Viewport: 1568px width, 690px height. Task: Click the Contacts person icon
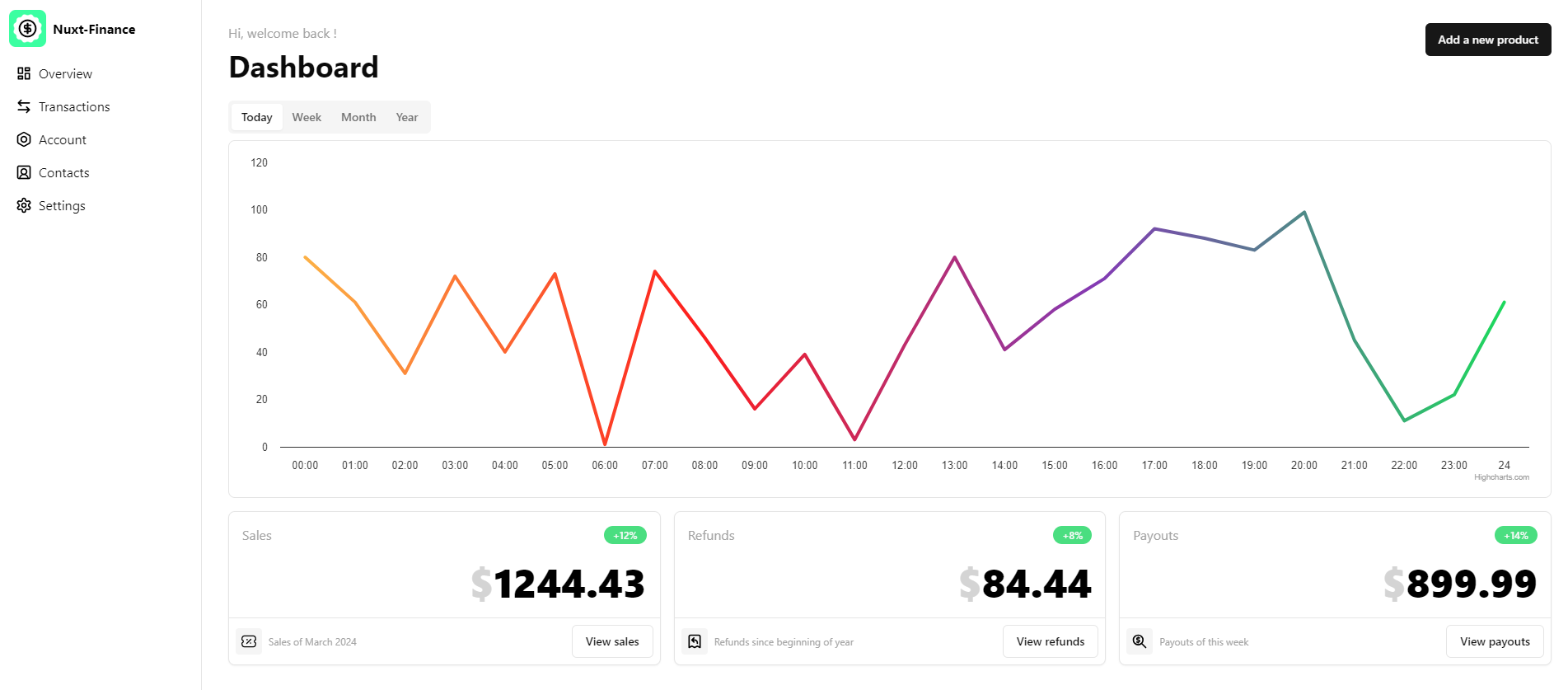[x=24, y=172]
